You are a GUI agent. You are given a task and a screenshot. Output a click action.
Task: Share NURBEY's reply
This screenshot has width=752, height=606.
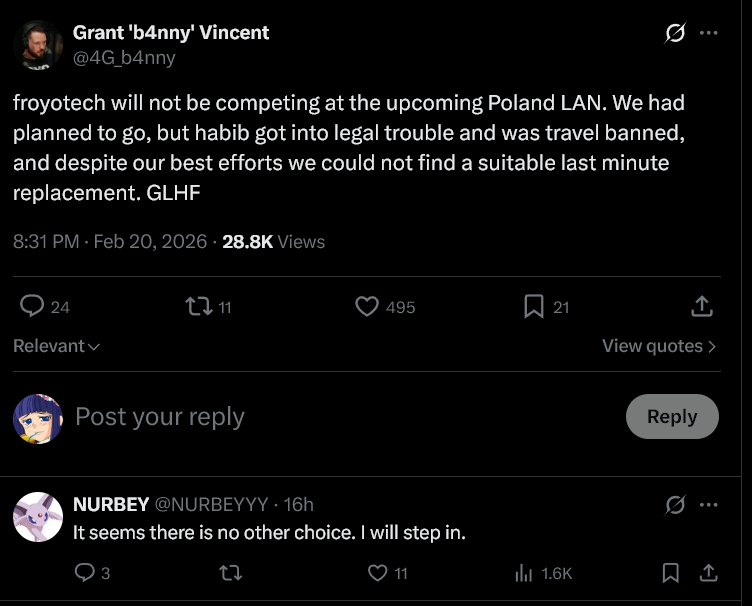[707, 573]
